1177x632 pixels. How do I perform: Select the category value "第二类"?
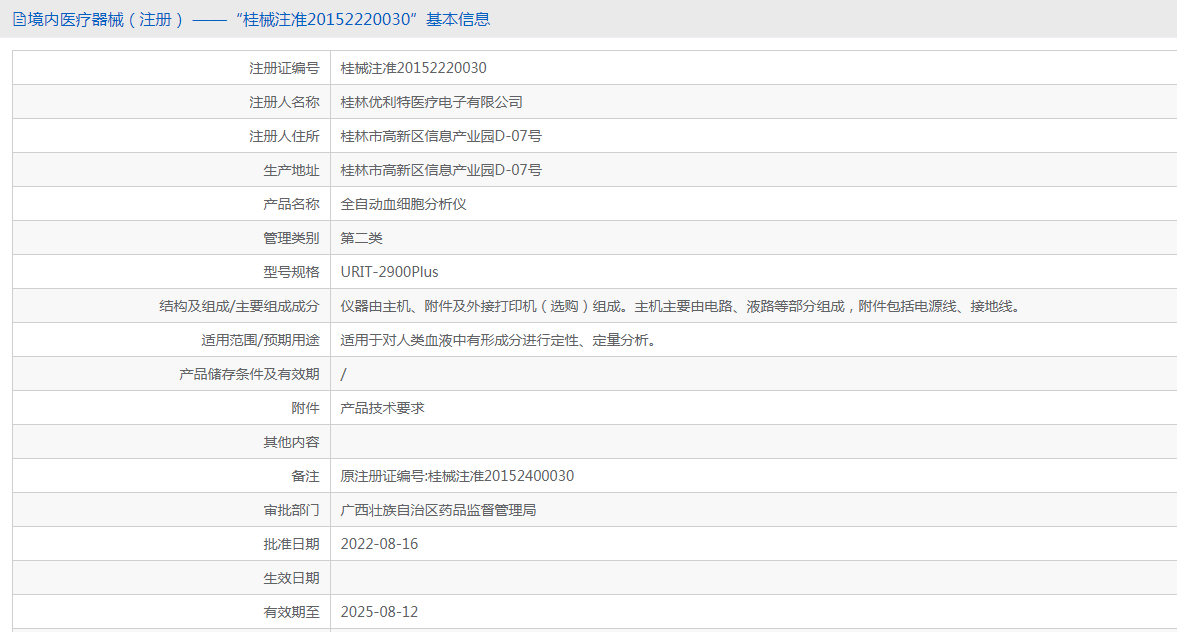pyautogui.click(x=362, y=238)
